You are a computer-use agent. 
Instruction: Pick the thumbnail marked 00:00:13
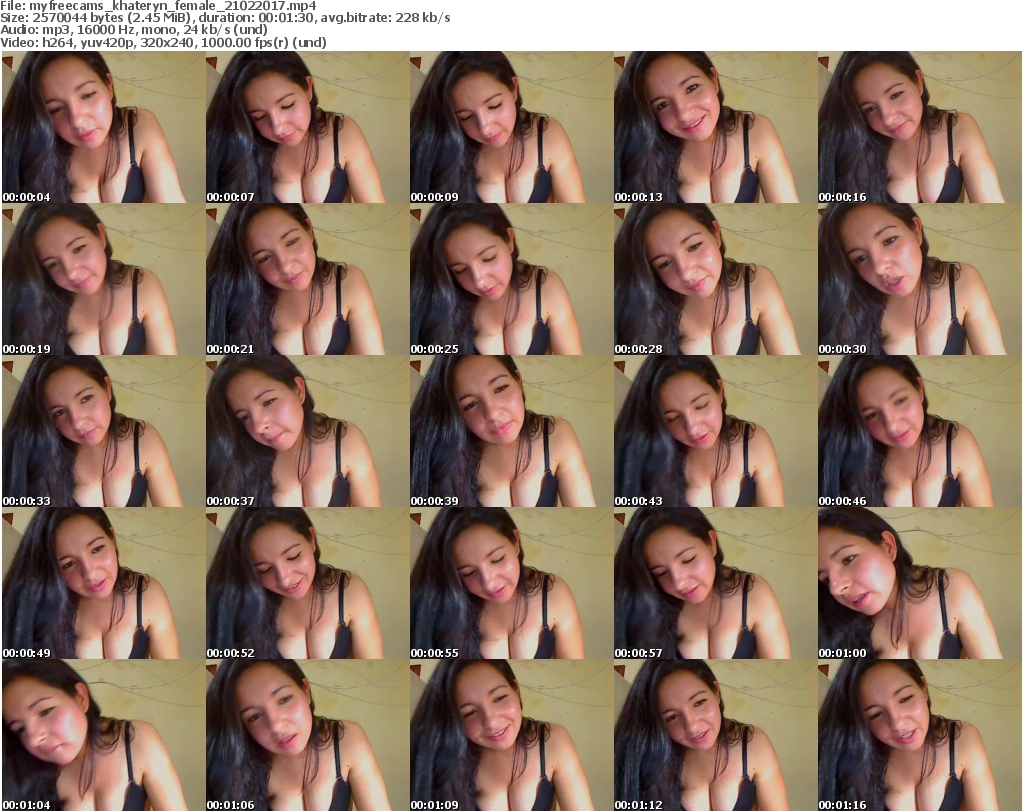(716, 127)
